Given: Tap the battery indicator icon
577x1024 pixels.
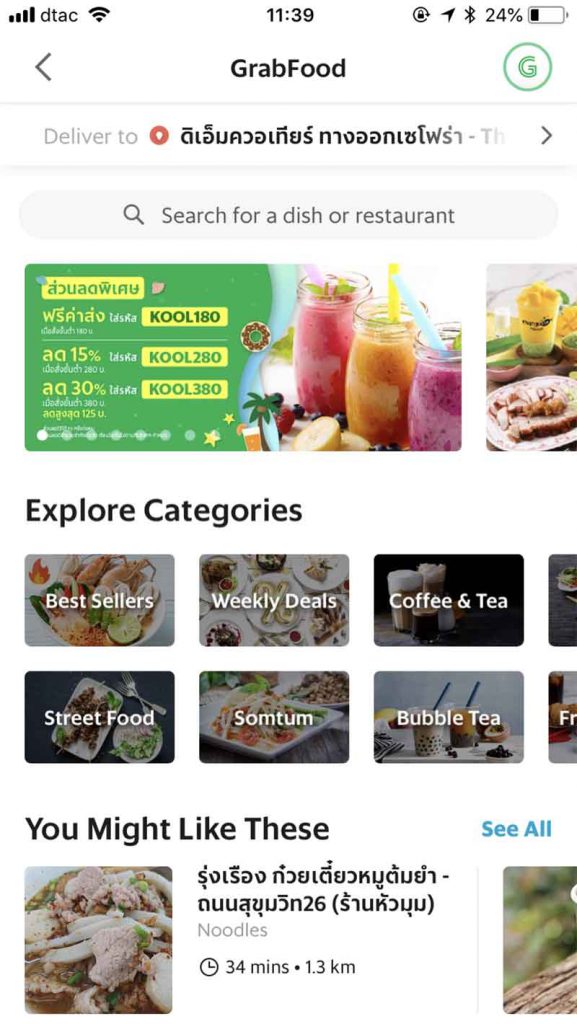Looking at the screenshot, I should pyautogui.click(x=547, y=15).
